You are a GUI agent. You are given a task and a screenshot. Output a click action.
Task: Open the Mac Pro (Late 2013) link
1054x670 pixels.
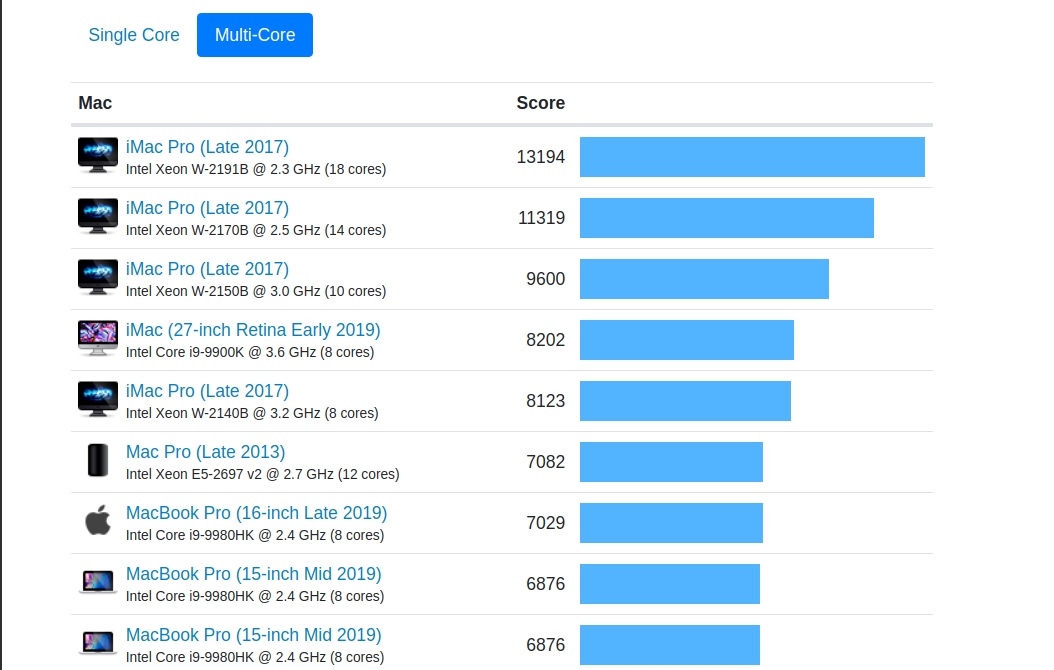205,452
